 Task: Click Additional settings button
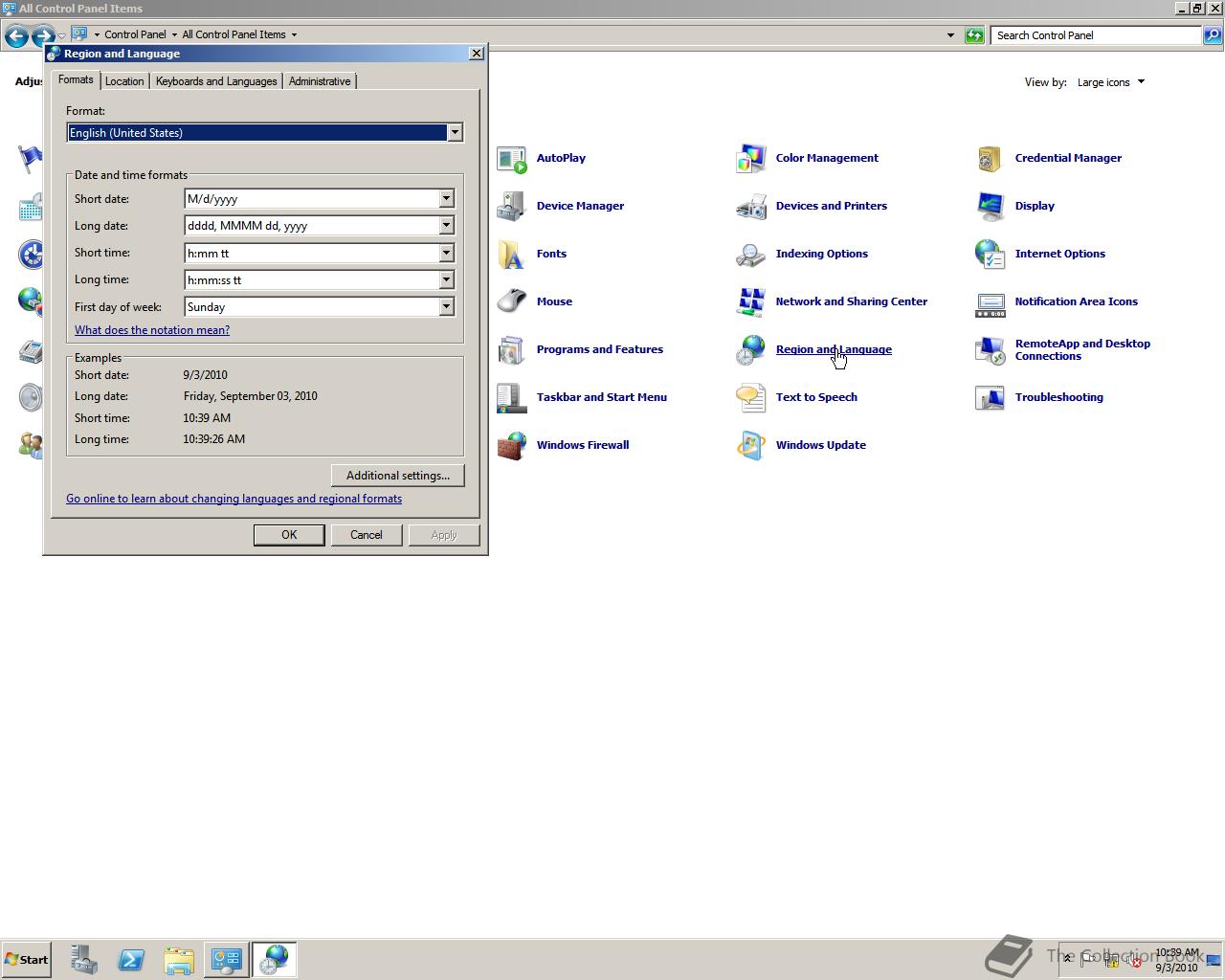(398, 476)
